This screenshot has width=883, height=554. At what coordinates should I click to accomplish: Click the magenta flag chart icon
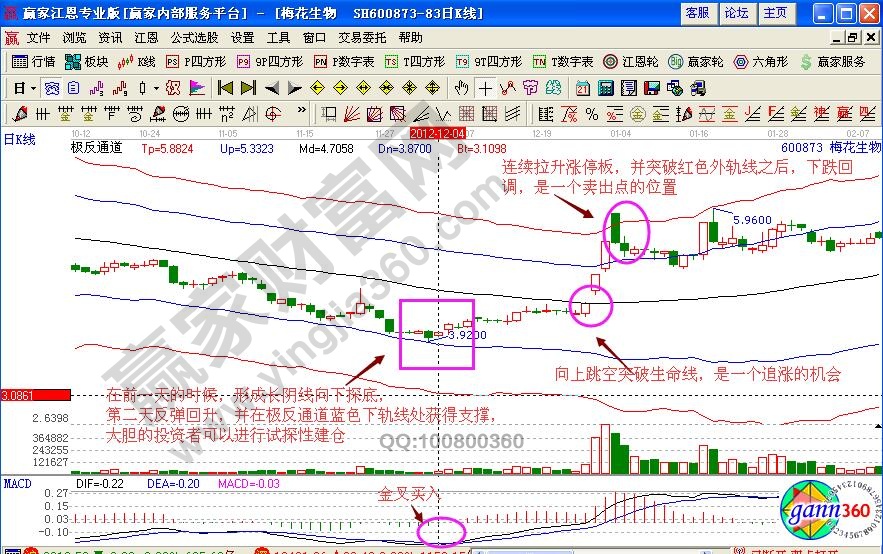click(197, 88)
